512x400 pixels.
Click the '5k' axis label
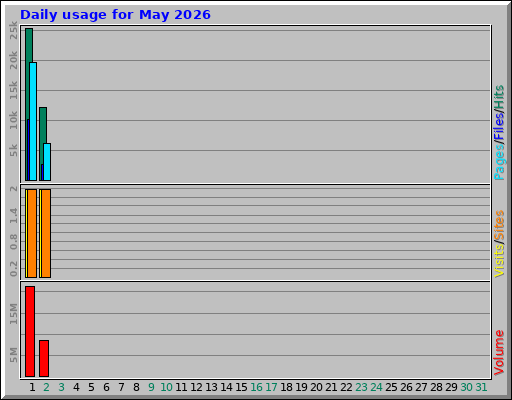tap(13, 150)
